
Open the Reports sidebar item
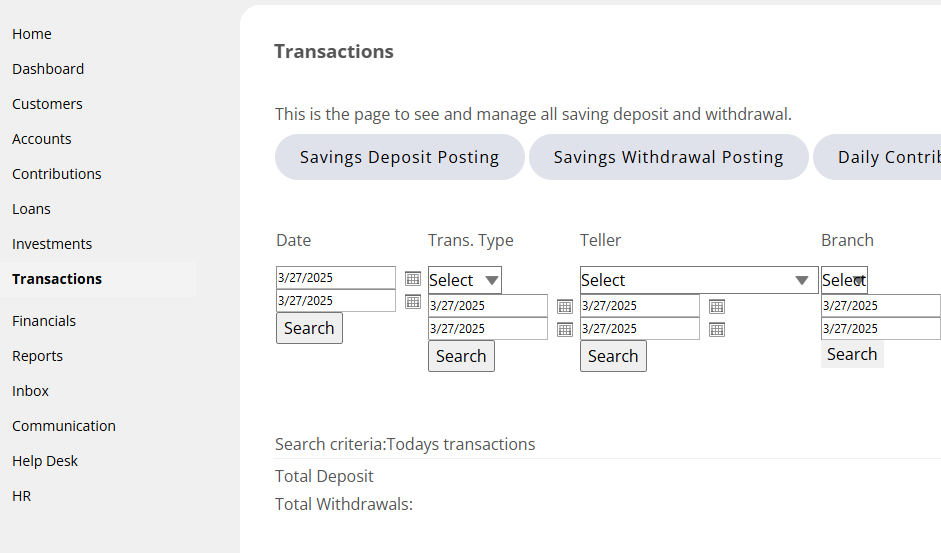pos(37,356)
